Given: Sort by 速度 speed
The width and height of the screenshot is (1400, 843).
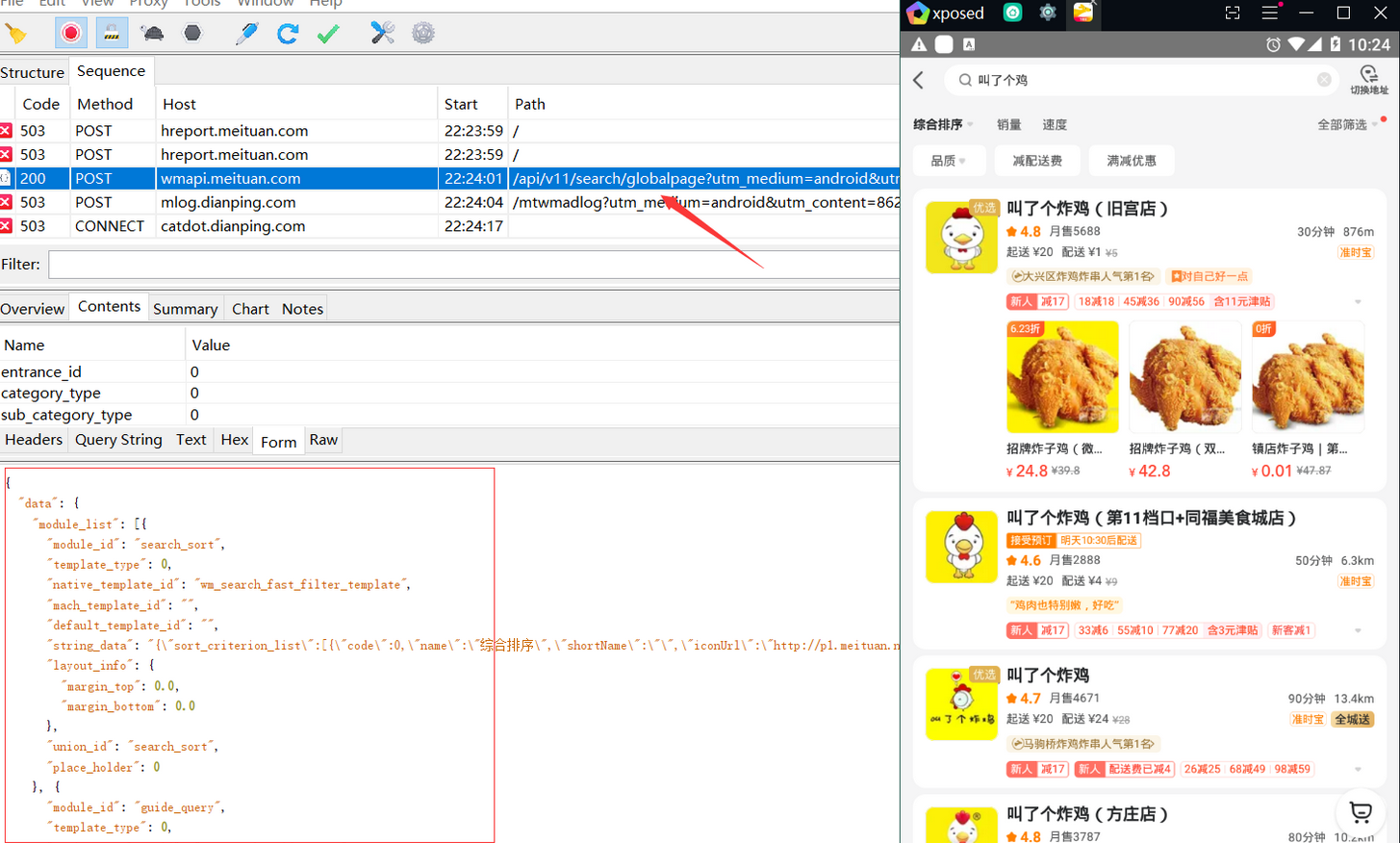Looking at the screenshot, I should click(1055, 124).
